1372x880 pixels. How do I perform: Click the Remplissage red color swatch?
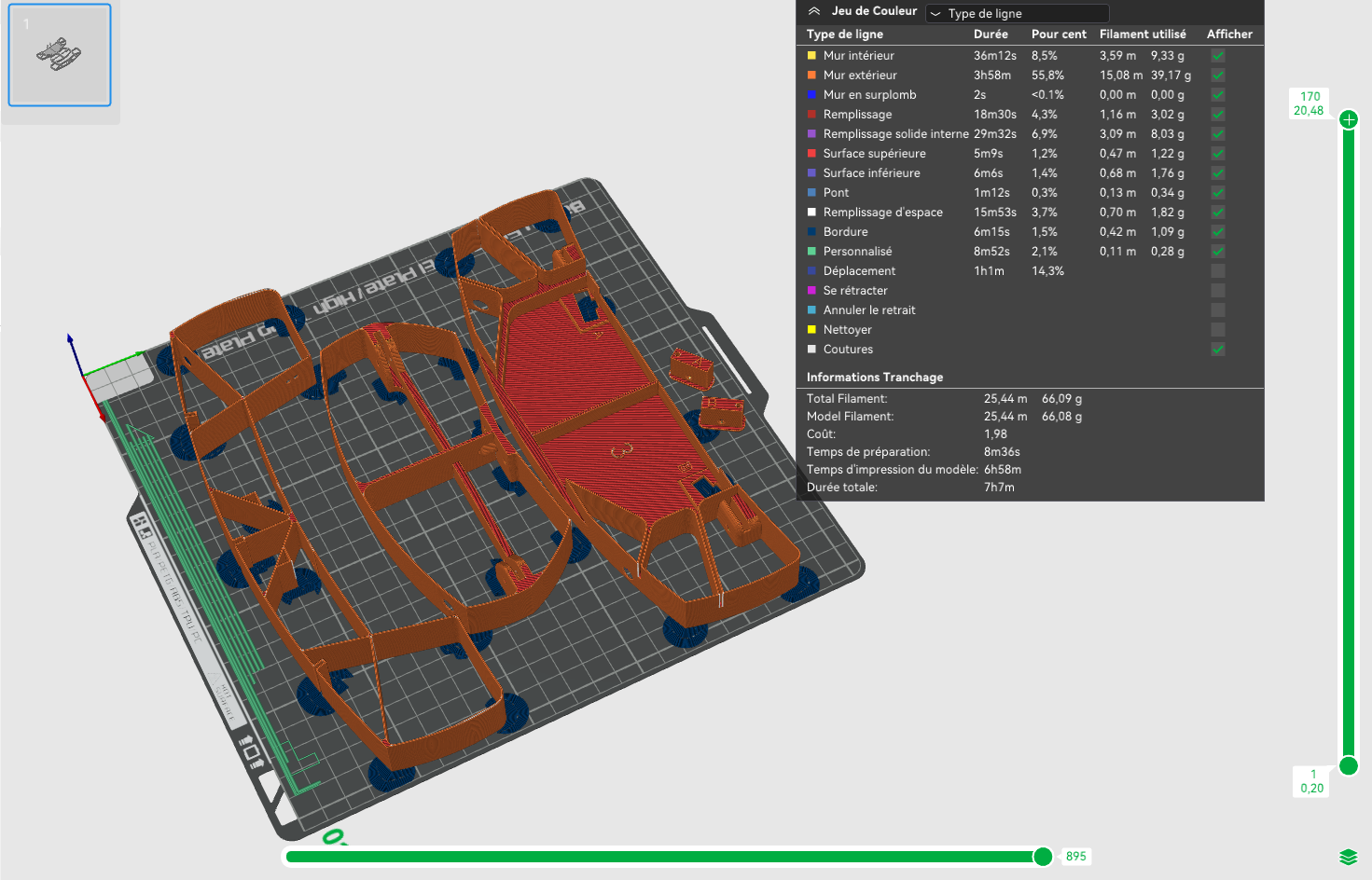click(x=811, y=115)
